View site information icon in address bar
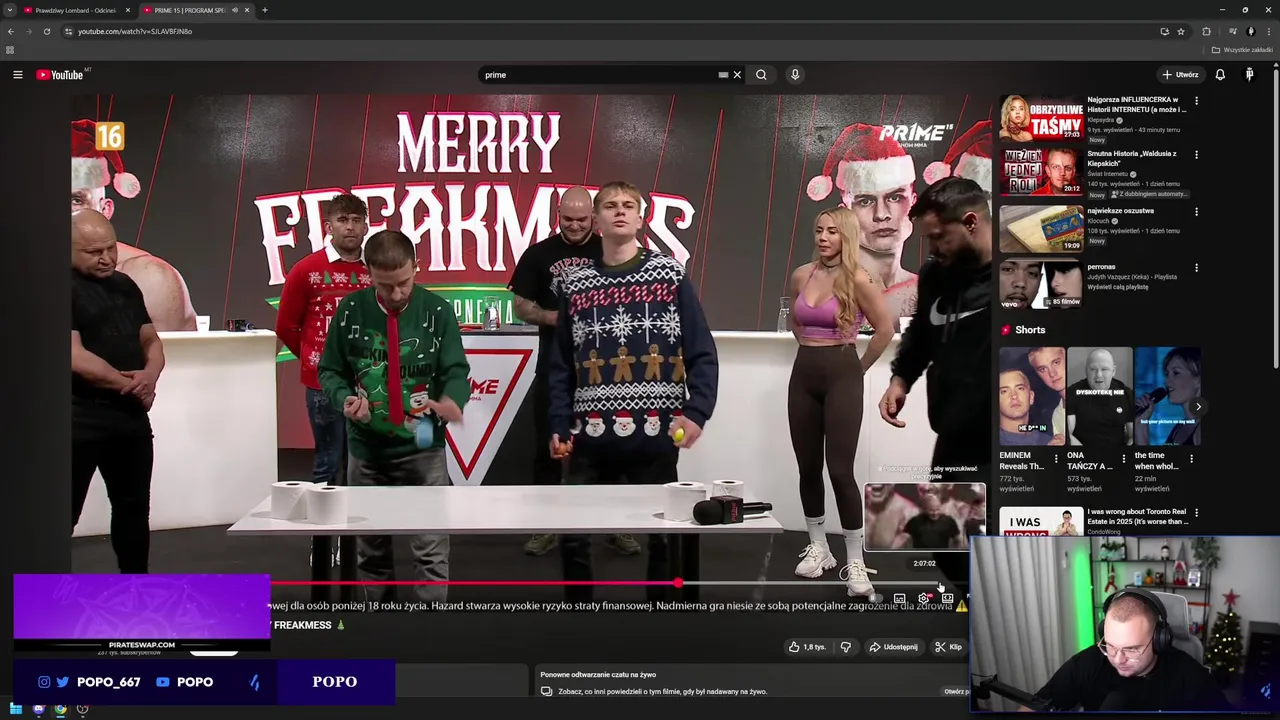The image size is (1280, 720). tap(68, 31)
